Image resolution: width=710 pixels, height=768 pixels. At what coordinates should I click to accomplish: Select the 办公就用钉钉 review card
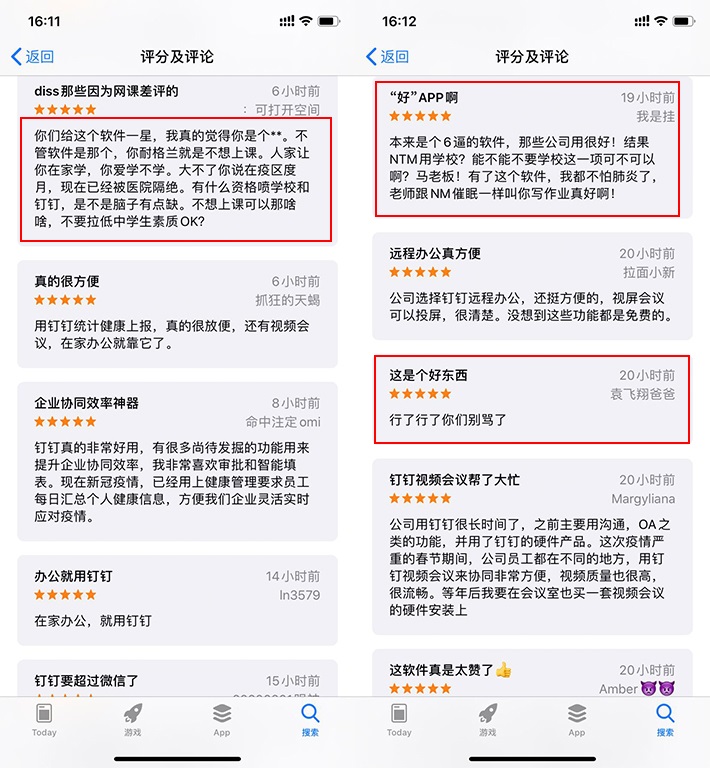(x=177, y=600)
